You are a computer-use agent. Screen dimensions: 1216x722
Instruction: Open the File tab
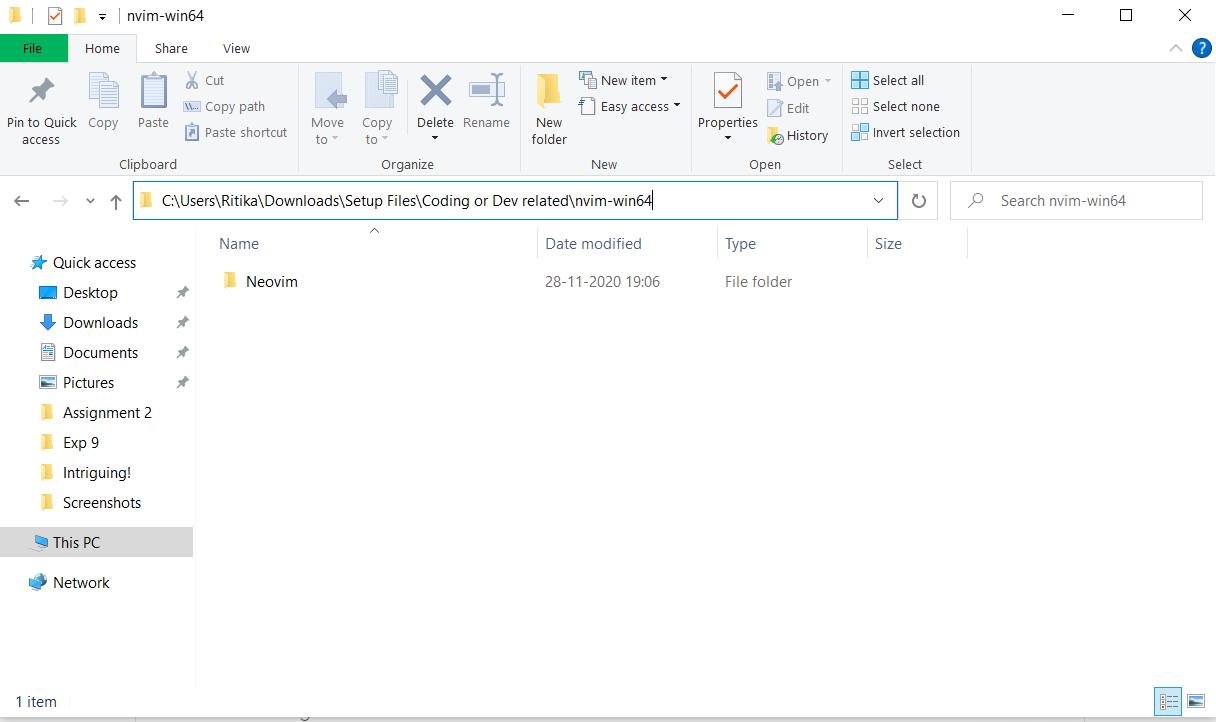point(33,48)
